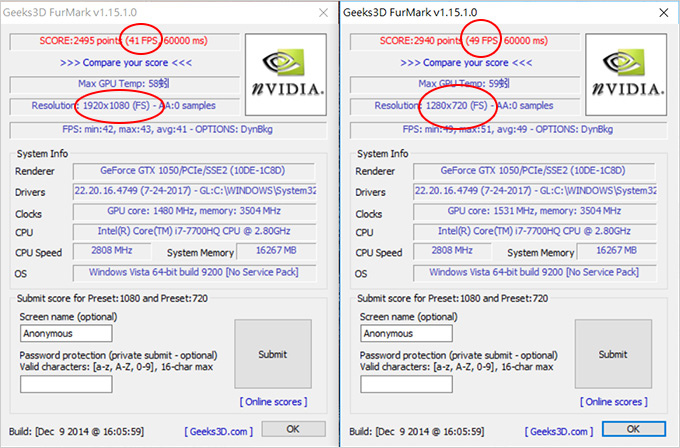The image size is (680, 448).
Task: Open Compare your score link in right window
Action: point(466,63)
